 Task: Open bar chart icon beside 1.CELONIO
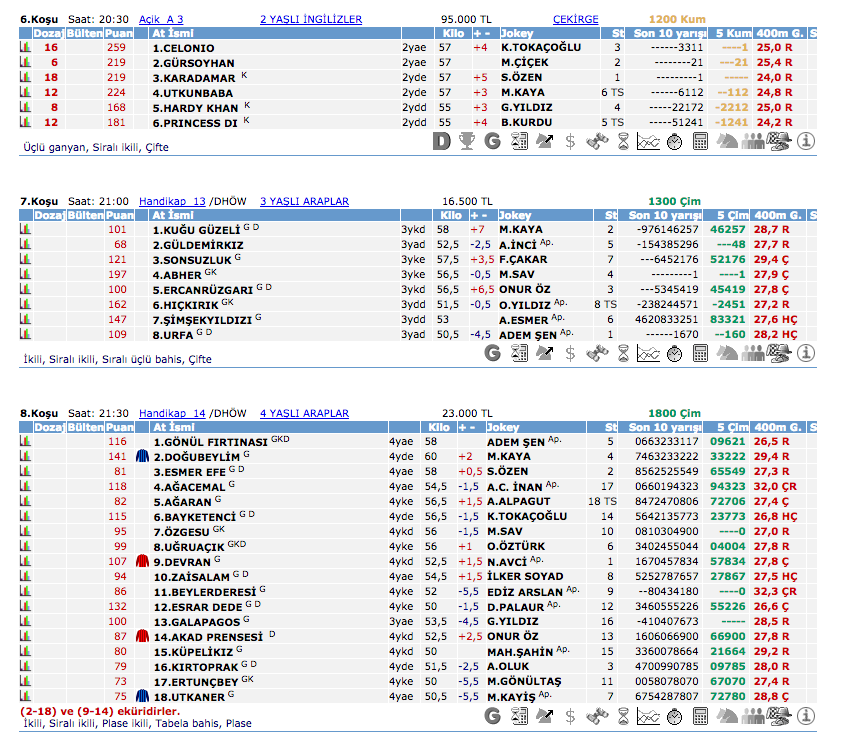[26, 47]
